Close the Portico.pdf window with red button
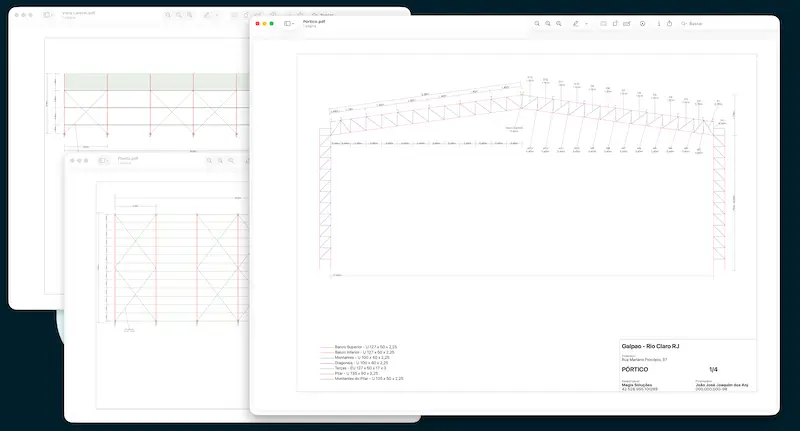This screenshot has width=800, height=431. click(257, 23)
